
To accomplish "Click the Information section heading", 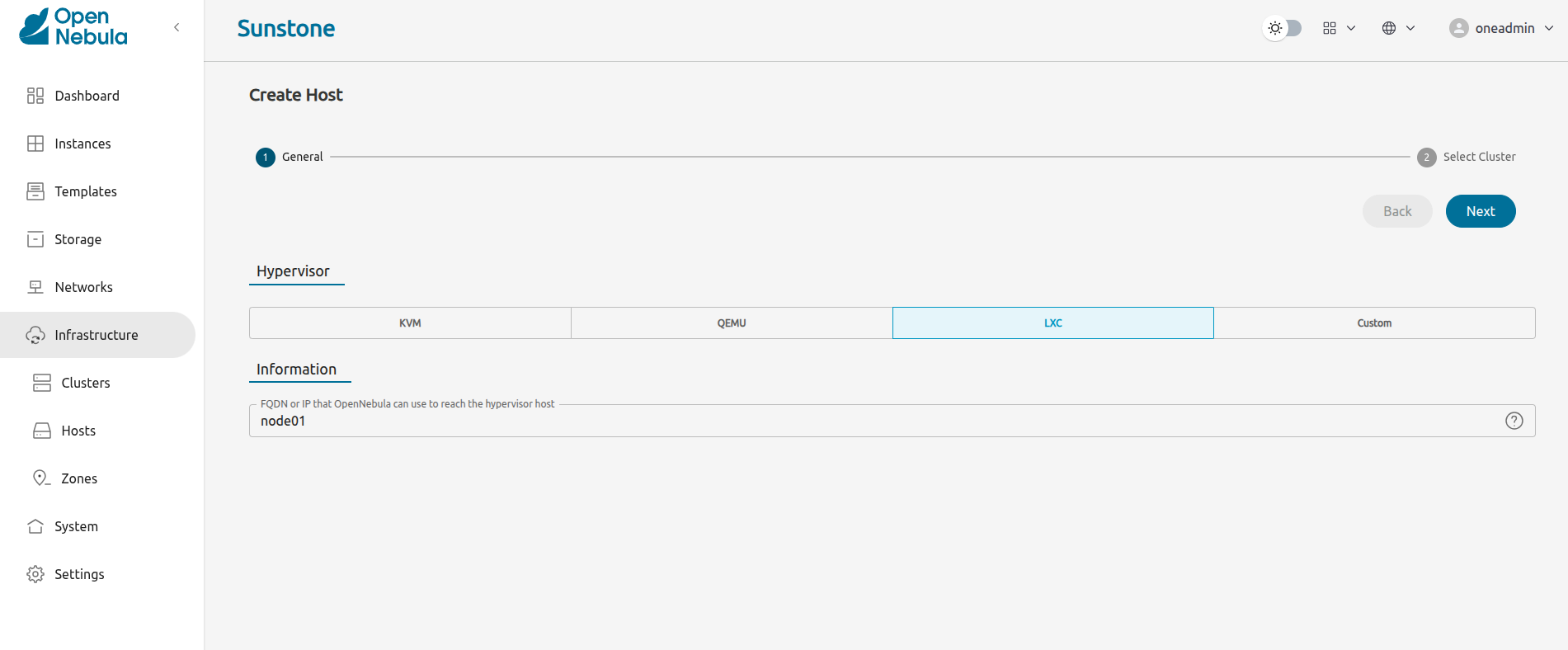I will pyautogui.click(x=296, y=370).
